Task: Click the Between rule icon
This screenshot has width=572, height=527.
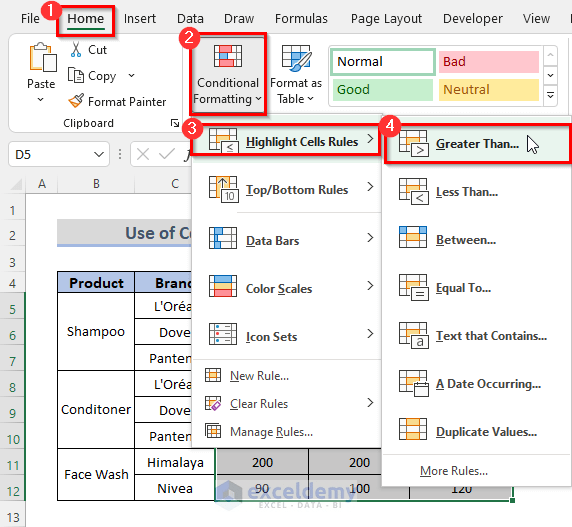Action: 413,237
